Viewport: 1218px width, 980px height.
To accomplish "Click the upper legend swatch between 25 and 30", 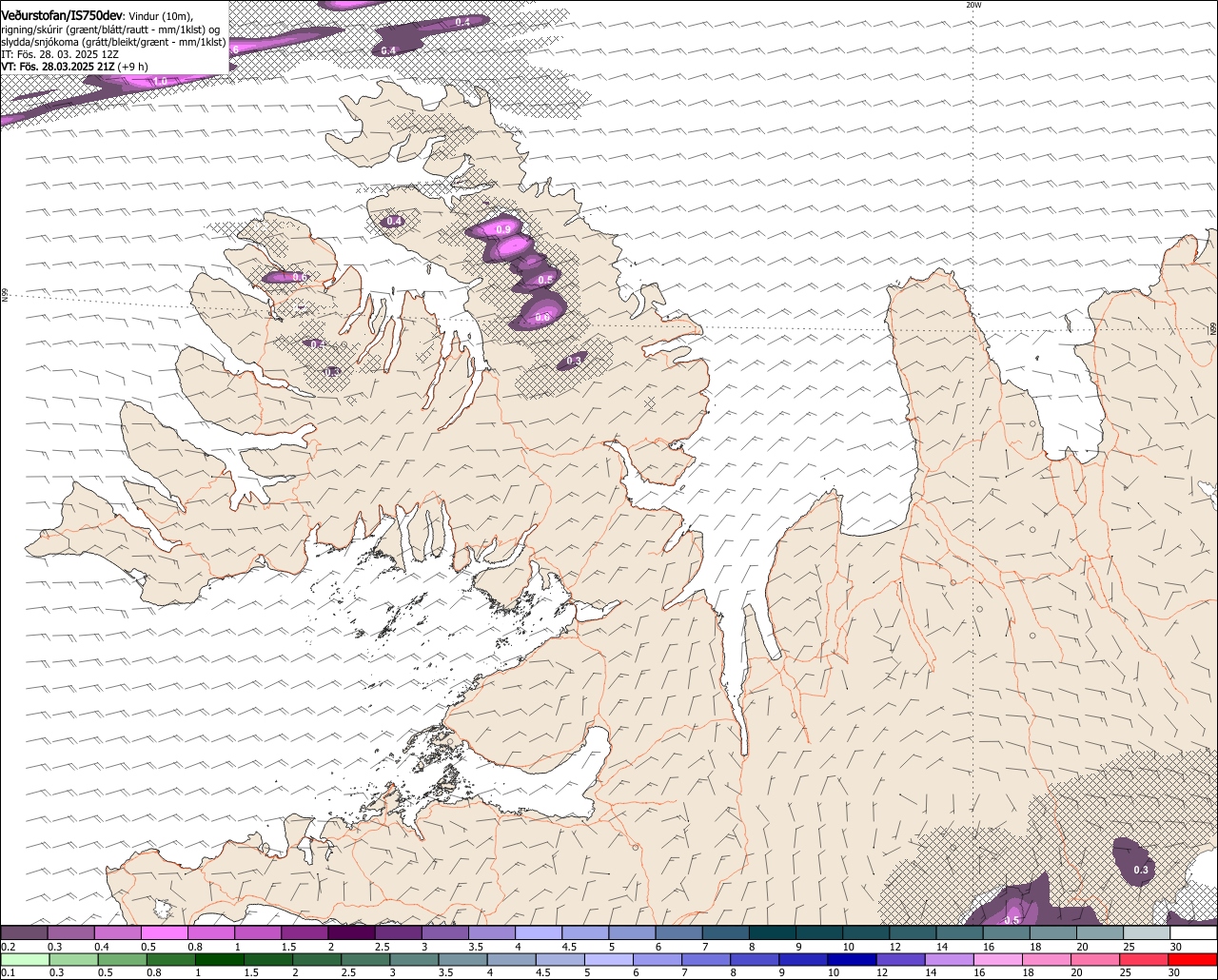I will pyautogui.click(x=1147, y=932).
